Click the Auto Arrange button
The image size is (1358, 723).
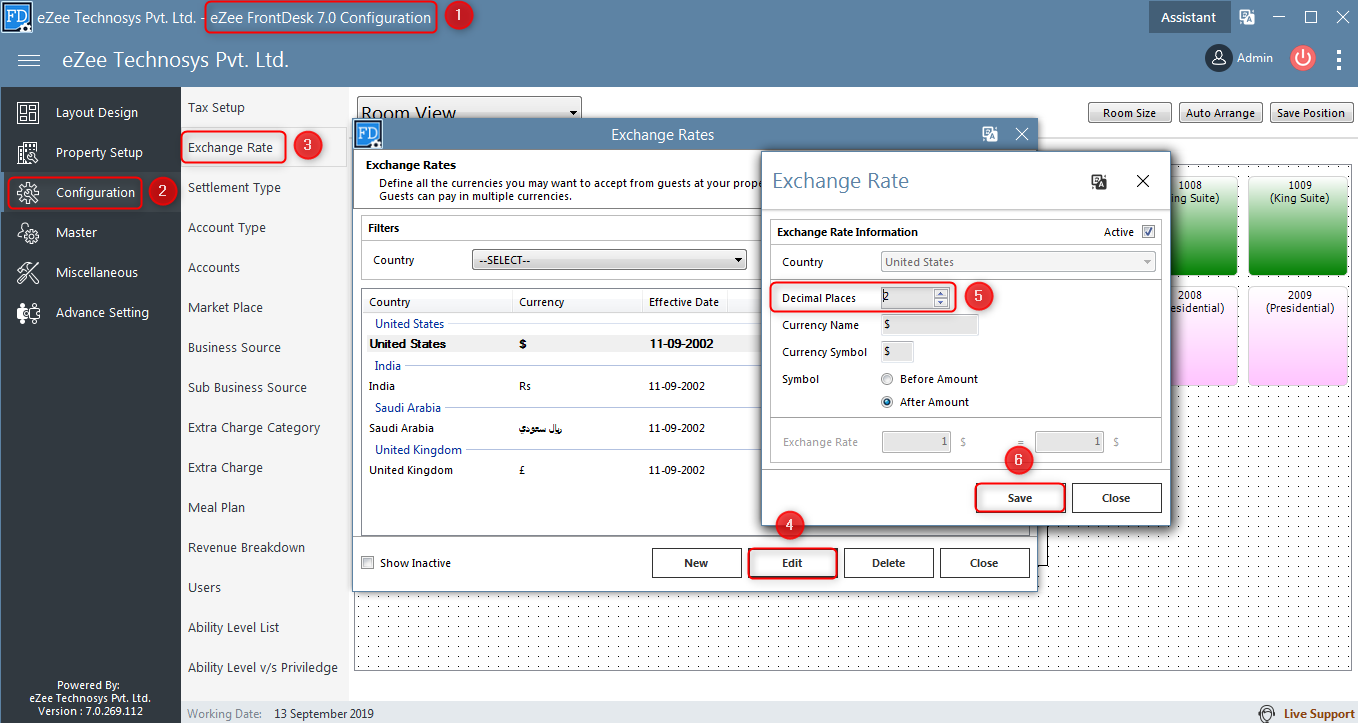(x=1220, y=113)
